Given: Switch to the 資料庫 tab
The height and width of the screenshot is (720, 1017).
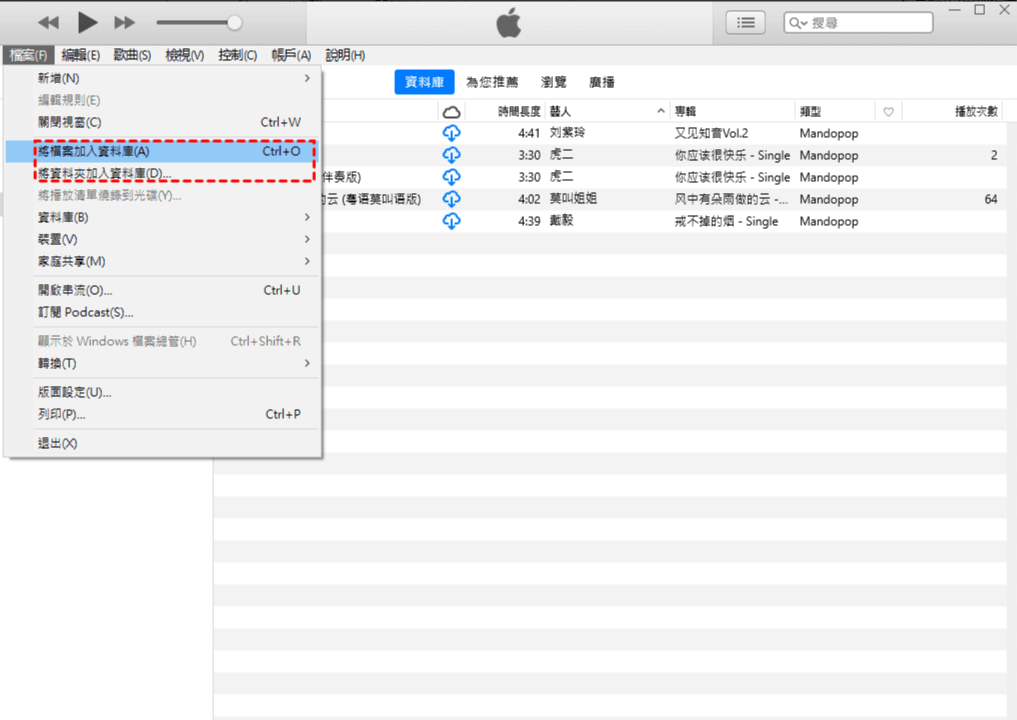Looking at the screenshot, I should pos(424,82).
